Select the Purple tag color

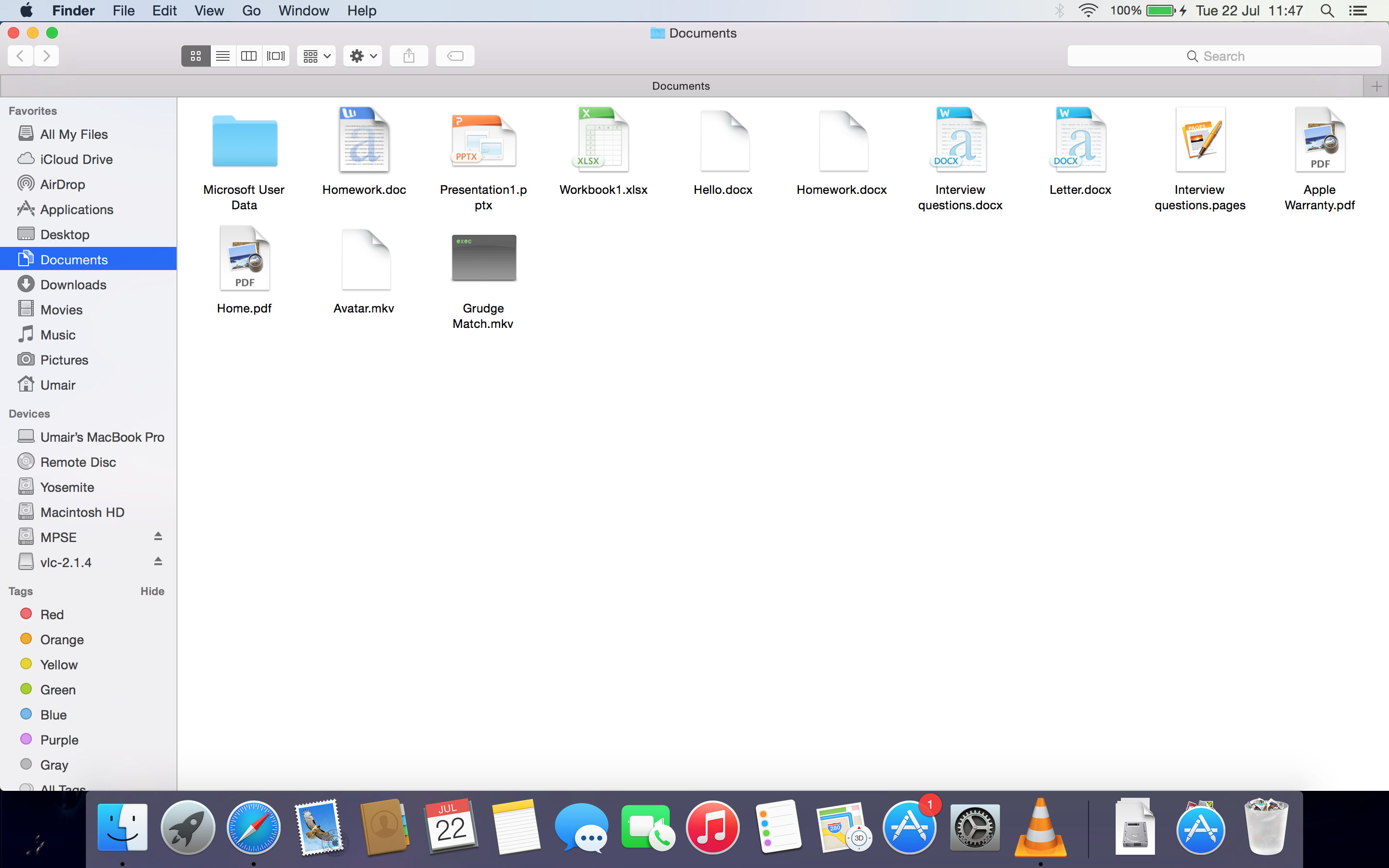(x=59, y=739)
